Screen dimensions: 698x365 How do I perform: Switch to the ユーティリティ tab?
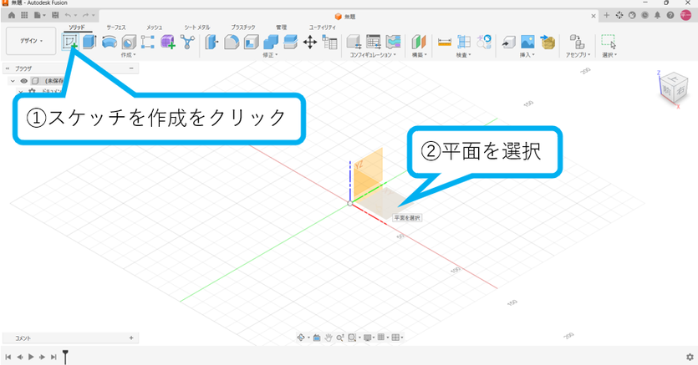(322, 27)
